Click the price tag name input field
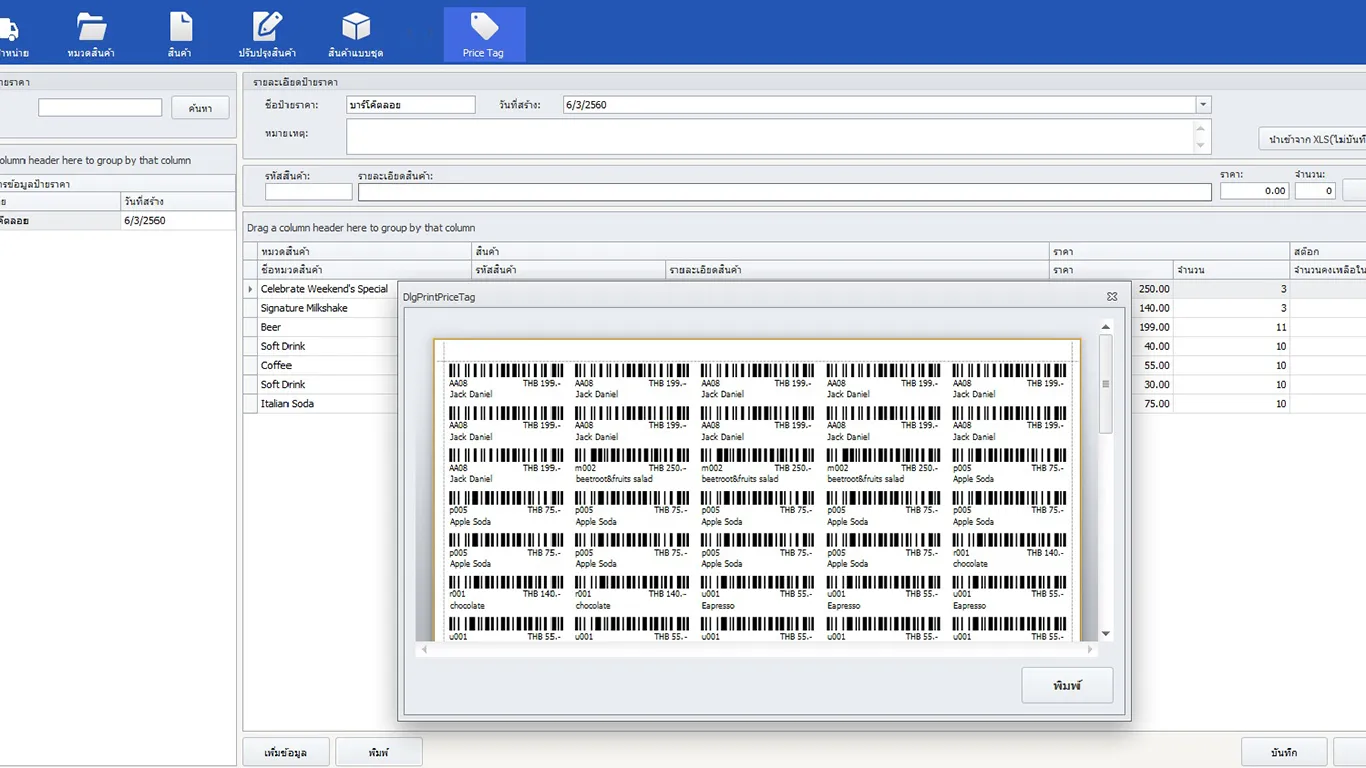 pos(411,105)
